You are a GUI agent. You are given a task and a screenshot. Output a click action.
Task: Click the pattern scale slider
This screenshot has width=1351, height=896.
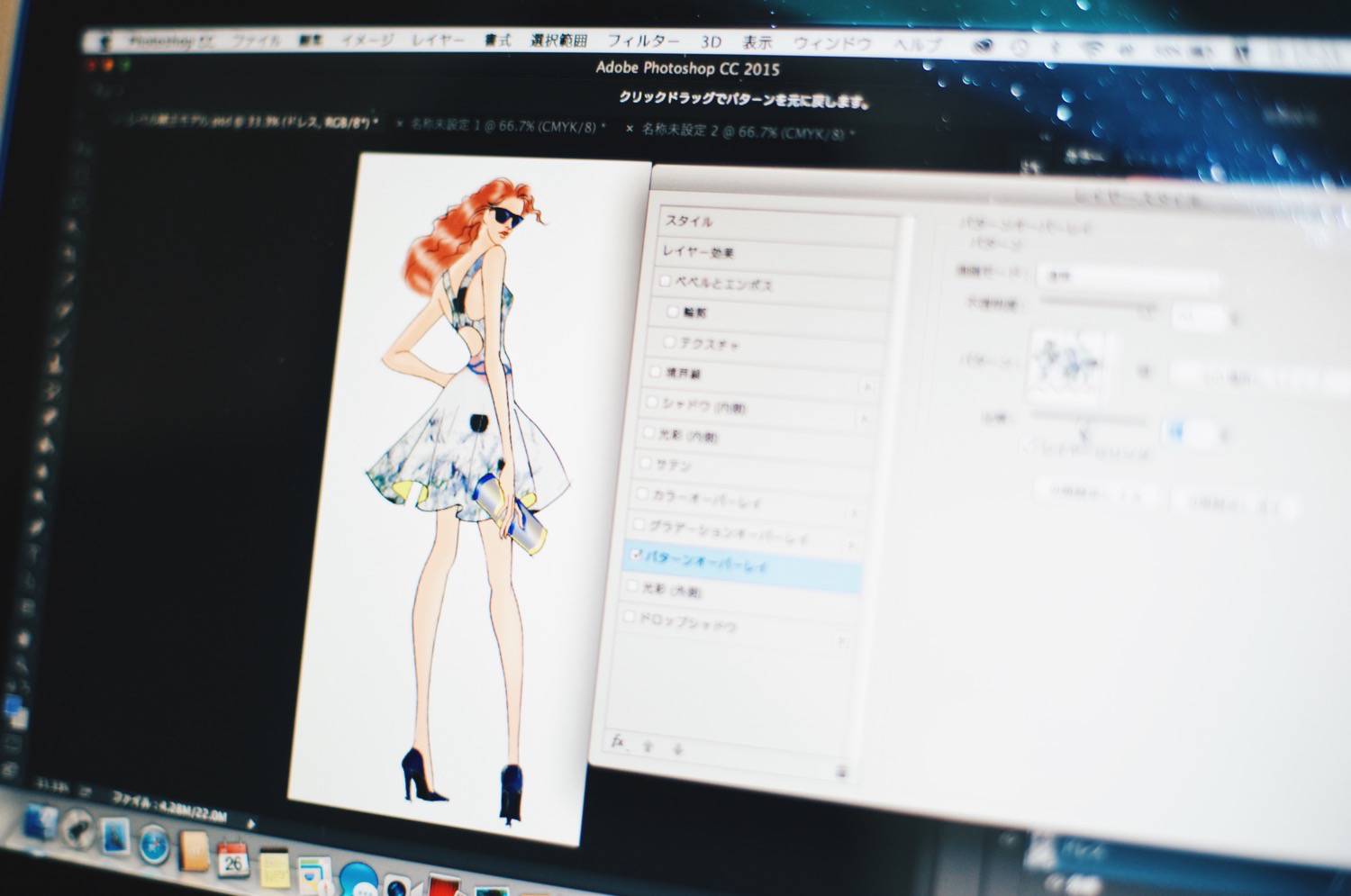(x=1085, y=418)
